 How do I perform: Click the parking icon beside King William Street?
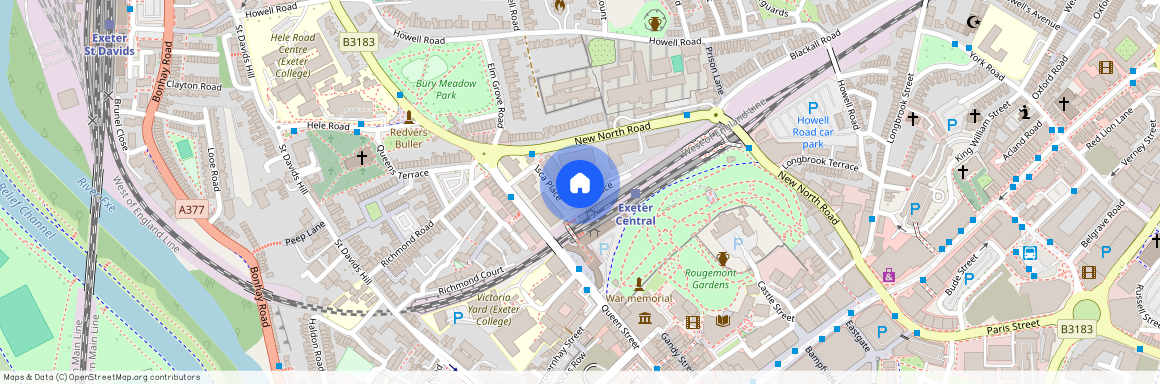point(952,124)
